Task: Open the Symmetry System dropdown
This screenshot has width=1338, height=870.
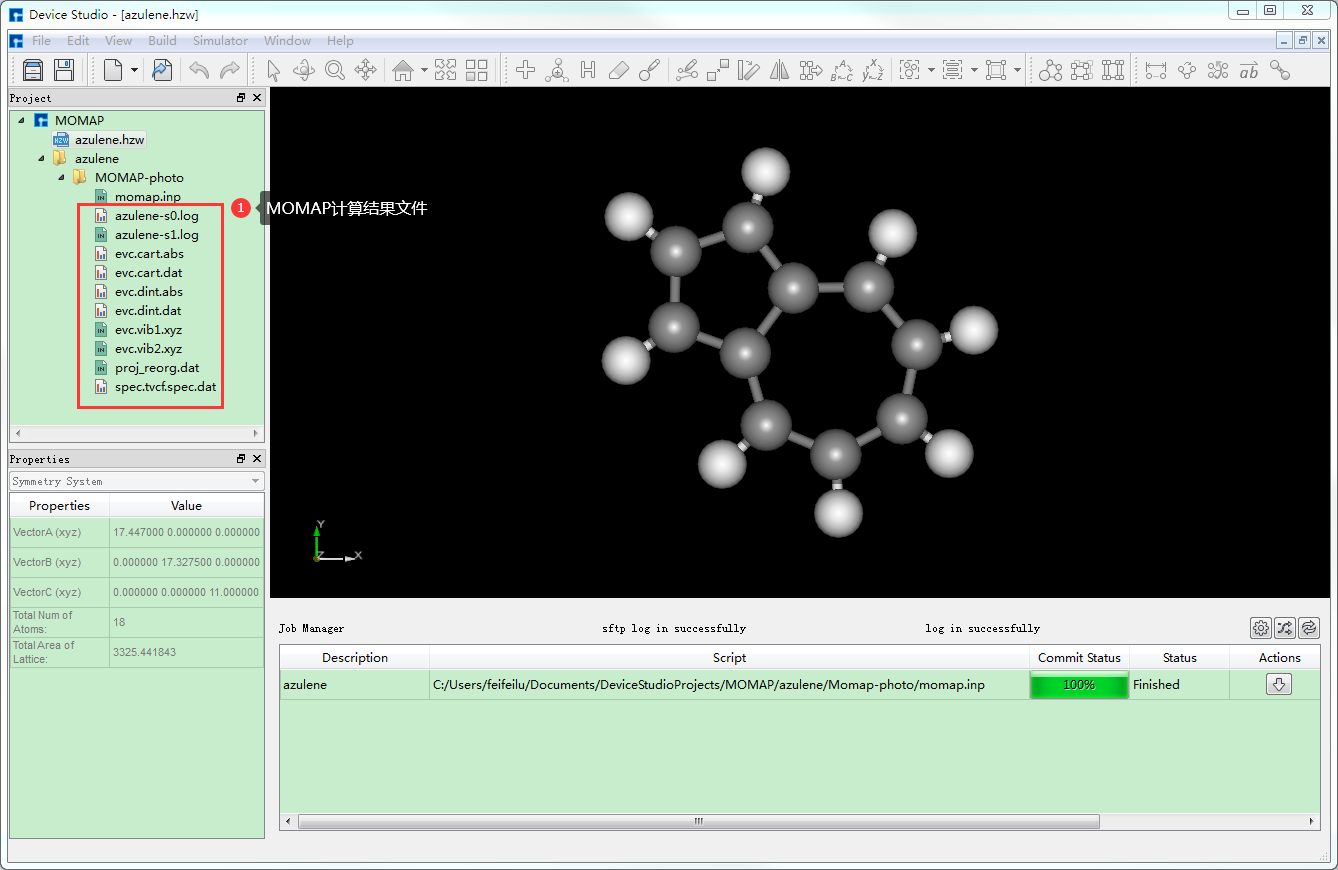Action: pos(137,481)
